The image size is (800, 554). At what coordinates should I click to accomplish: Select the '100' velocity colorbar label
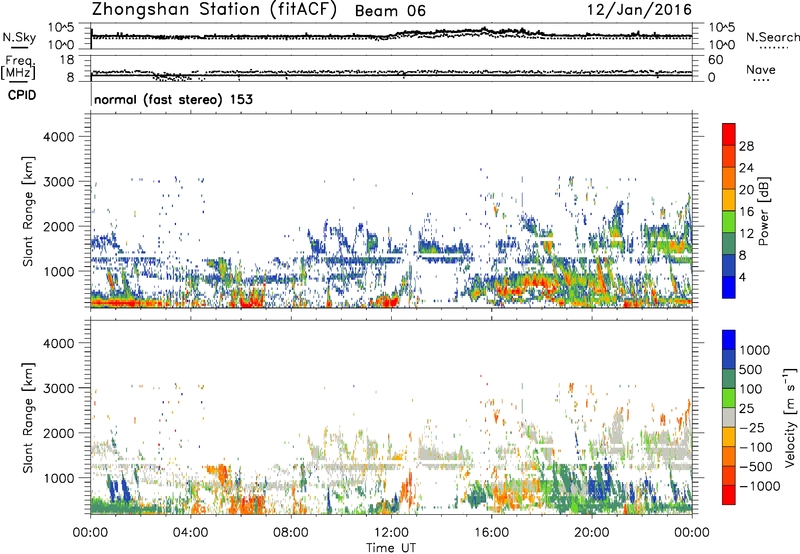point(750,389)
